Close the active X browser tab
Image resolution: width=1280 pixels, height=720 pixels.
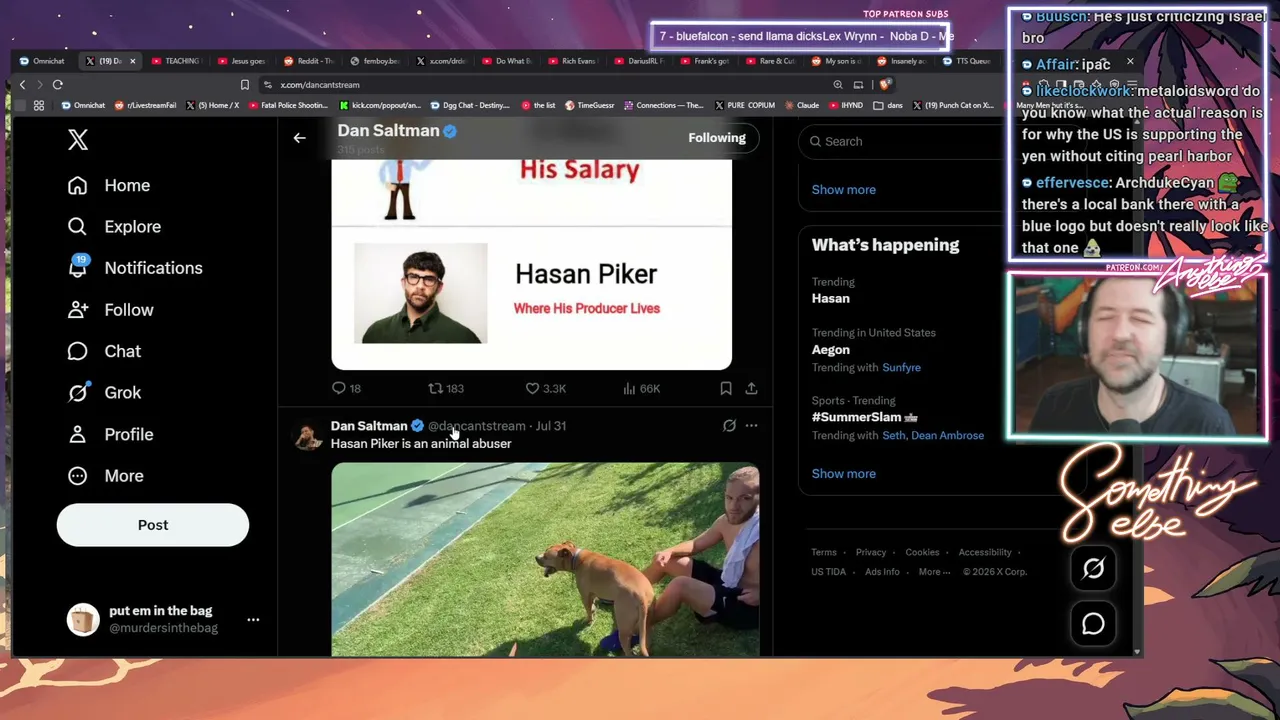[x=132, y=61]
